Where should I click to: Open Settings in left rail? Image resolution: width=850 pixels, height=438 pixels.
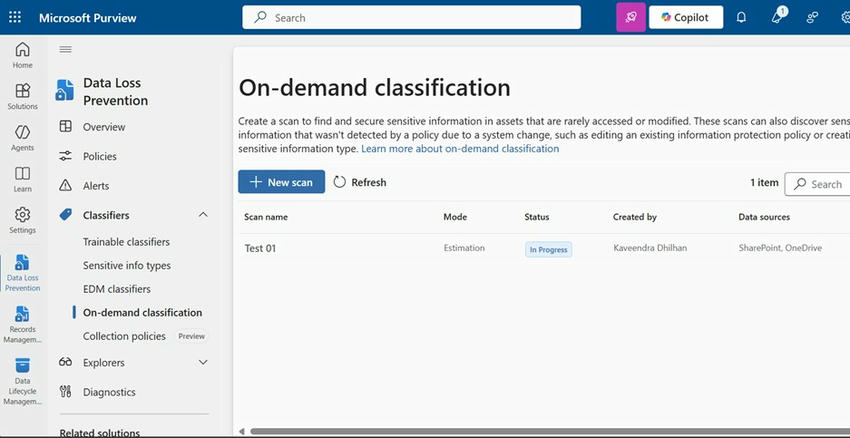(x=22, y=220)
